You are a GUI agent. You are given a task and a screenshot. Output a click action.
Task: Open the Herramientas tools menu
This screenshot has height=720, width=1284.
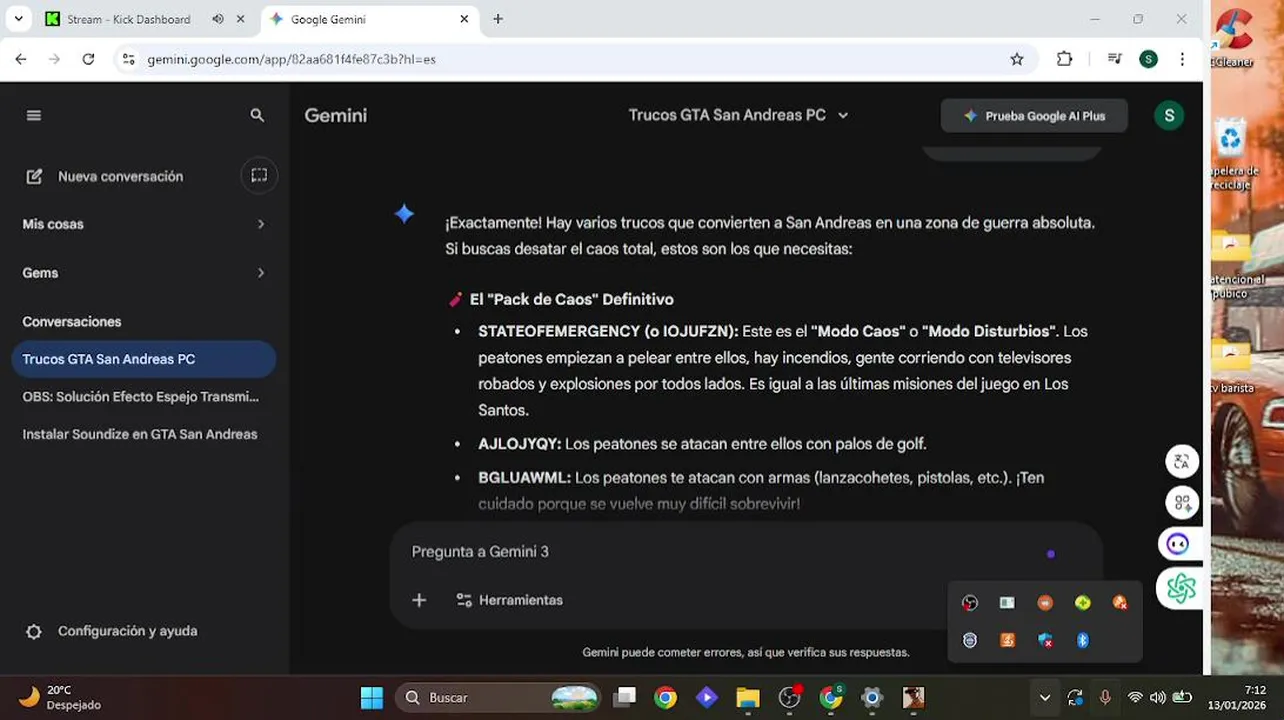pyautogui.click(x=509, y=600)
